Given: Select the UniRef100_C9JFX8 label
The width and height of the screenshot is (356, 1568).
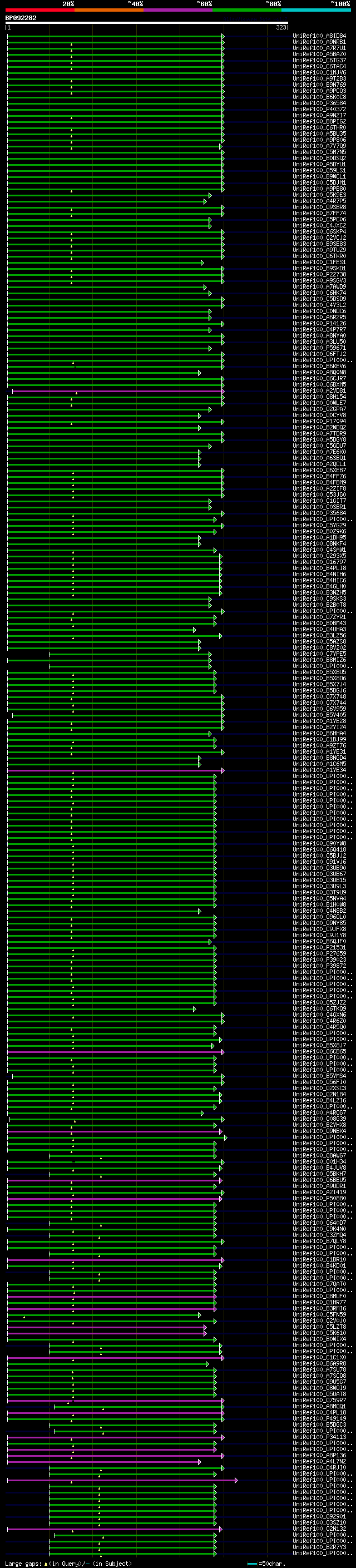Looking at the screenshot, I should tap(319, 929).
